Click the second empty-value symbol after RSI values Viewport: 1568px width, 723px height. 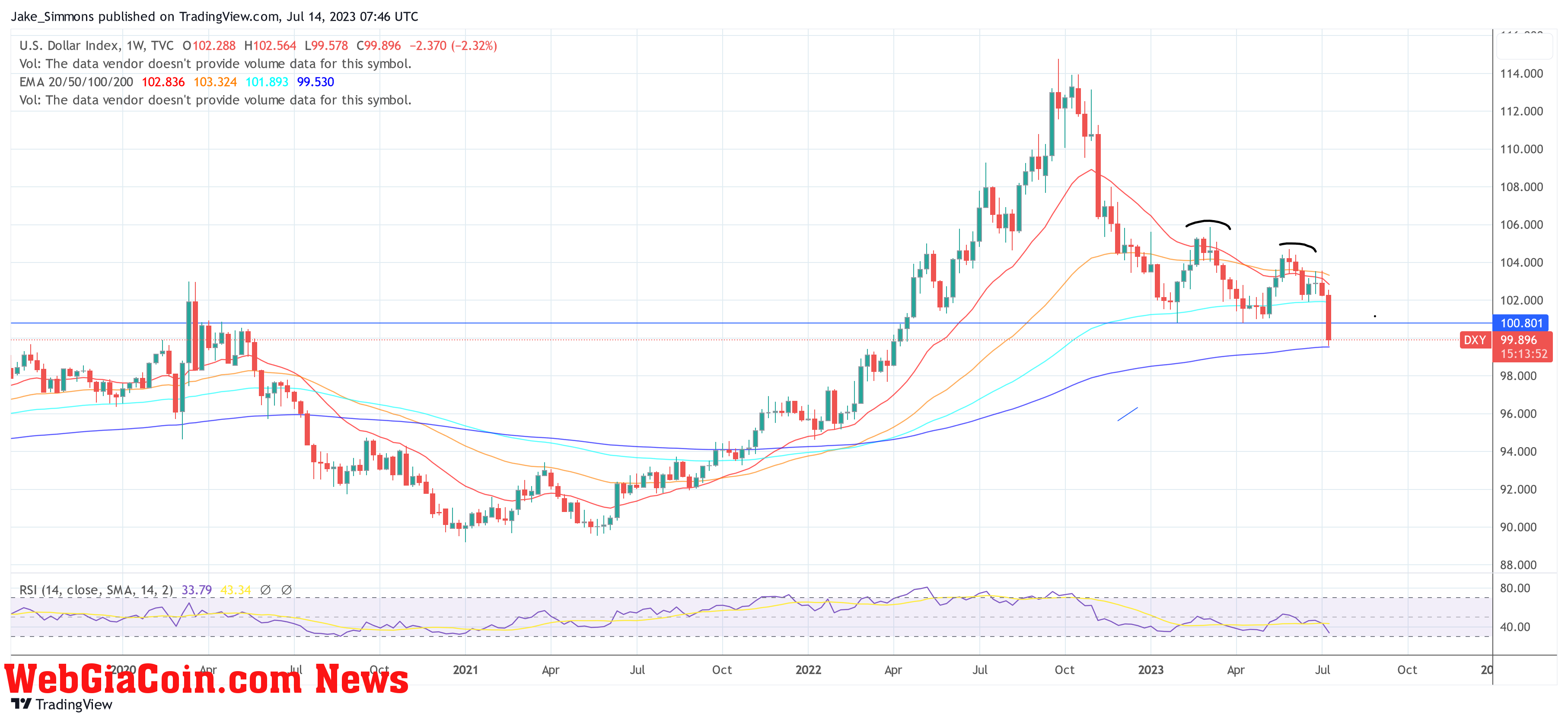click(287, 590)
